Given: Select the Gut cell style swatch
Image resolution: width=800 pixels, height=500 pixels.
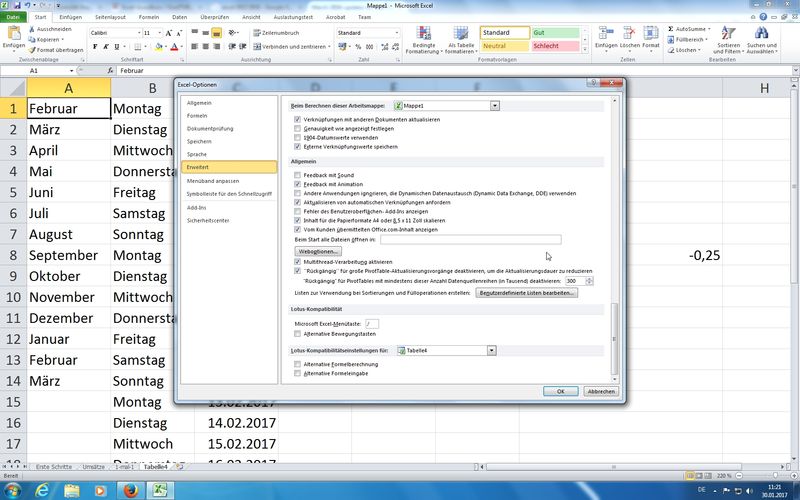Looking at the screenshot, I should (555, 33).
